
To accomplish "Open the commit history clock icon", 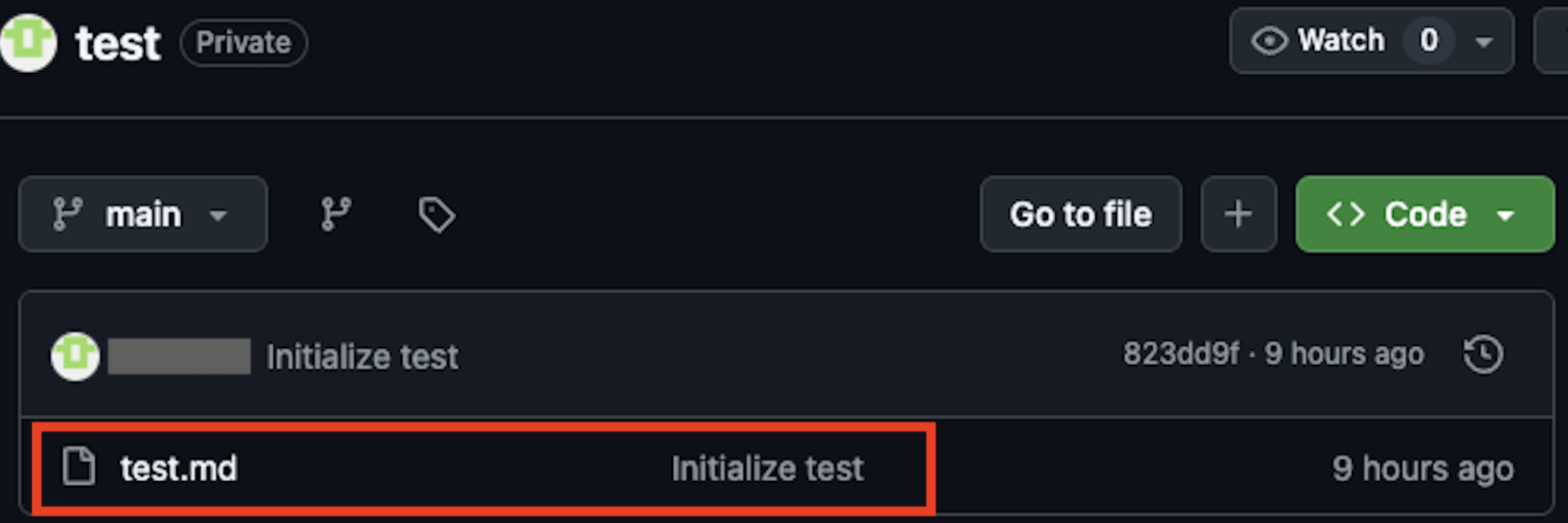I will click(1483, 353).
